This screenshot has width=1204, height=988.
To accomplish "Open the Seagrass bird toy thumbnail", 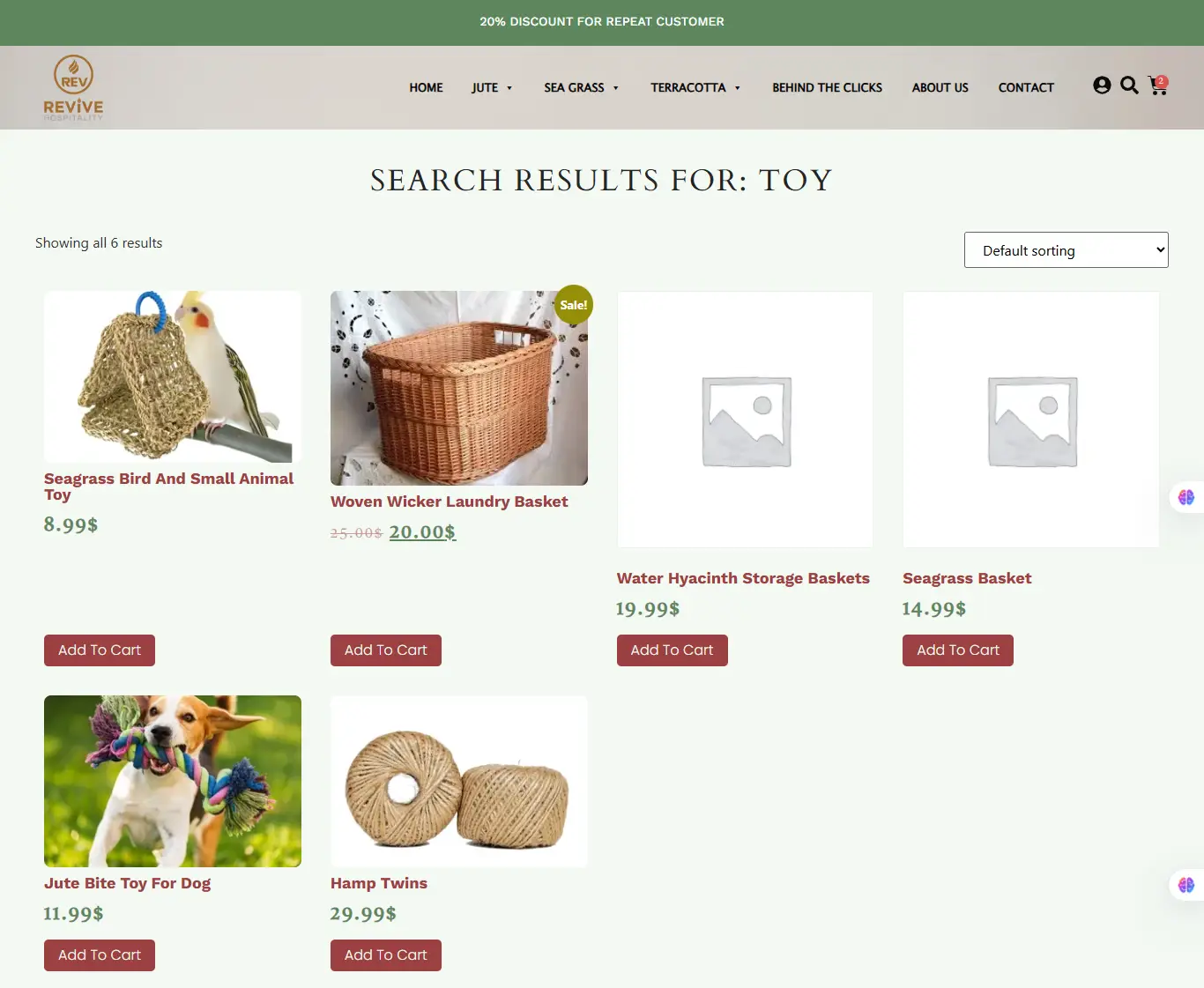I will [x=173, y=376].
